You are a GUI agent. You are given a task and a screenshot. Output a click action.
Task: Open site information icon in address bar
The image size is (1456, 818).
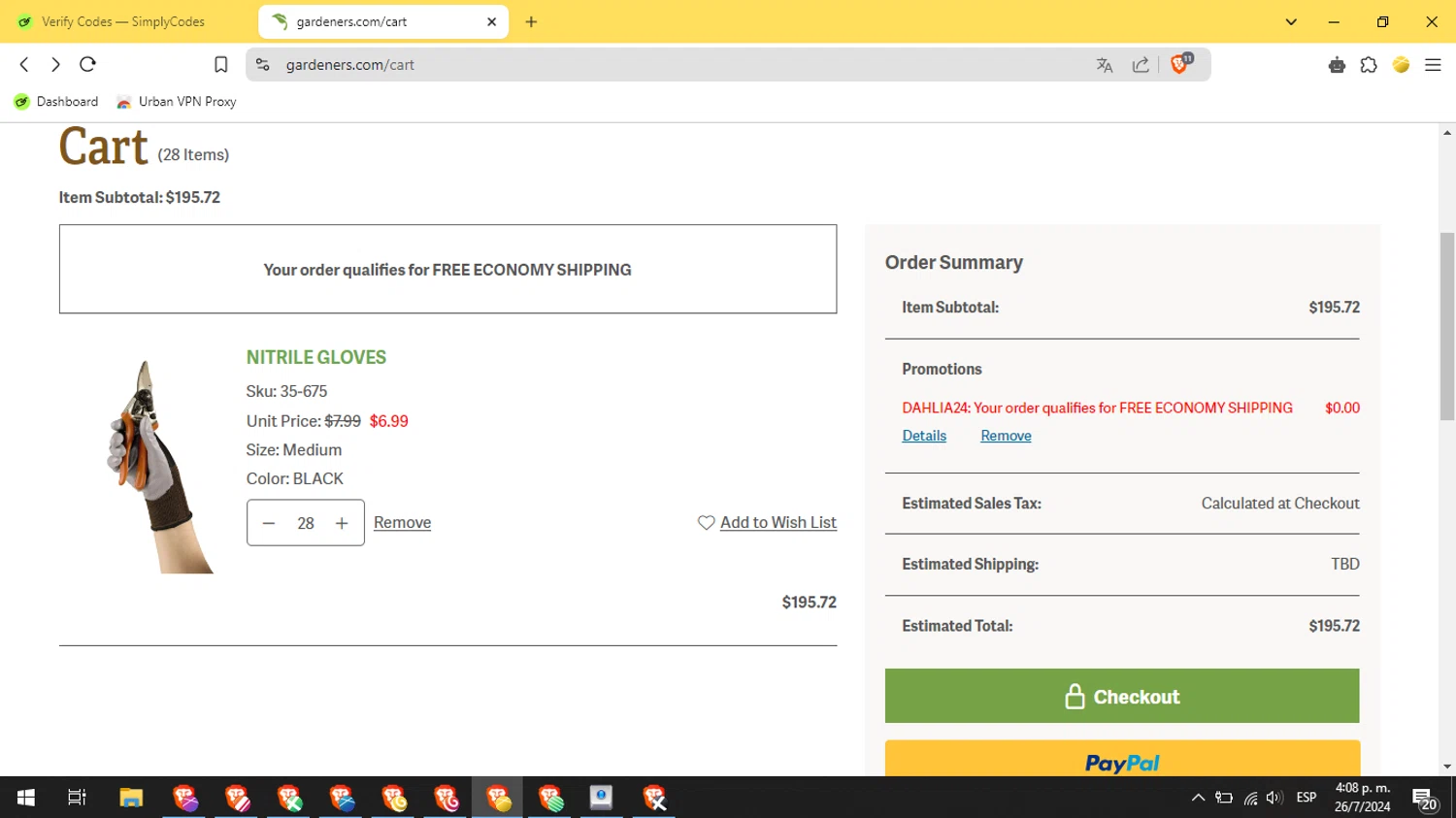pyautogui.click(x=262, y=65)
